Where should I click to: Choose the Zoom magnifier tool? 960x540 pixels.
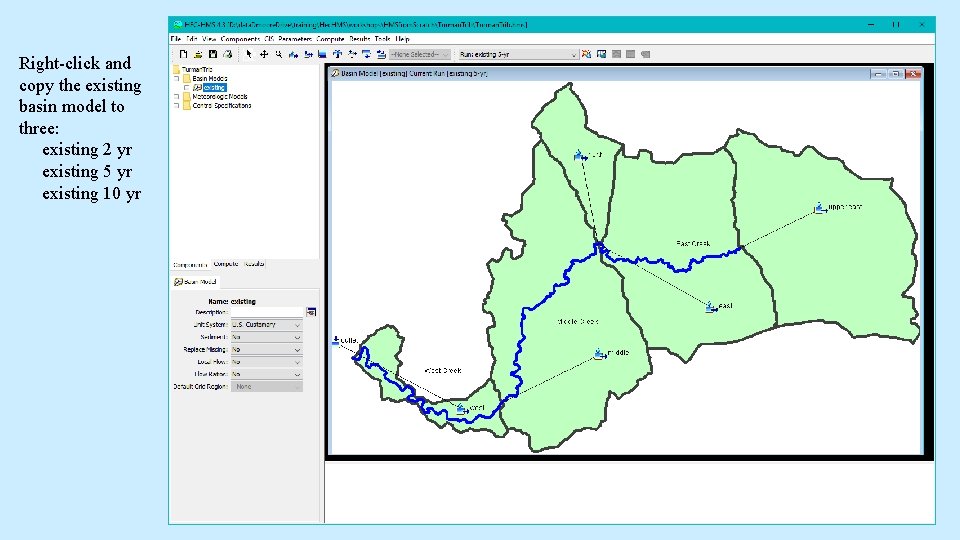point(279,54)
